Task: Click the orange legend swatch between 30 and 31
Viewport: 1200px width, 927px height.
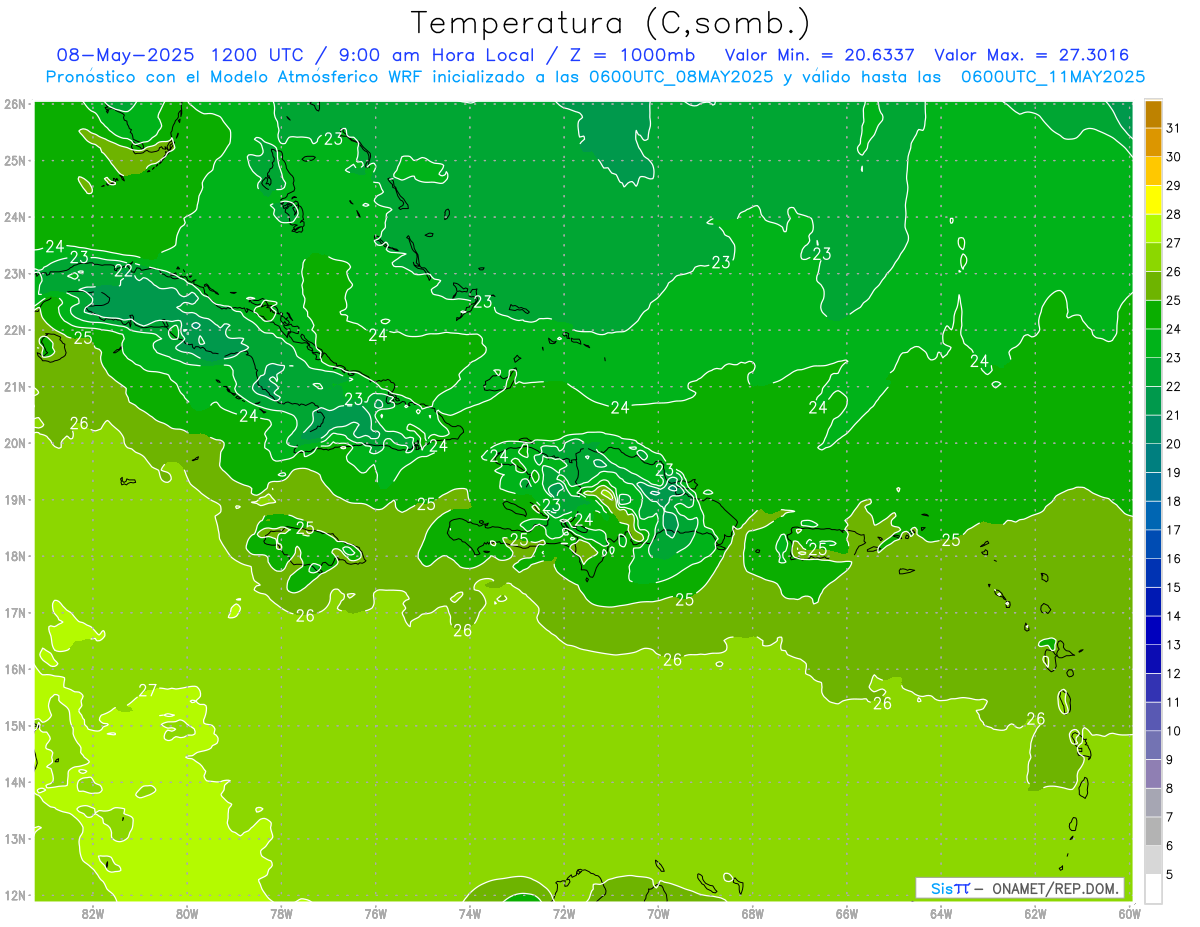Action: pos(1153,142)
